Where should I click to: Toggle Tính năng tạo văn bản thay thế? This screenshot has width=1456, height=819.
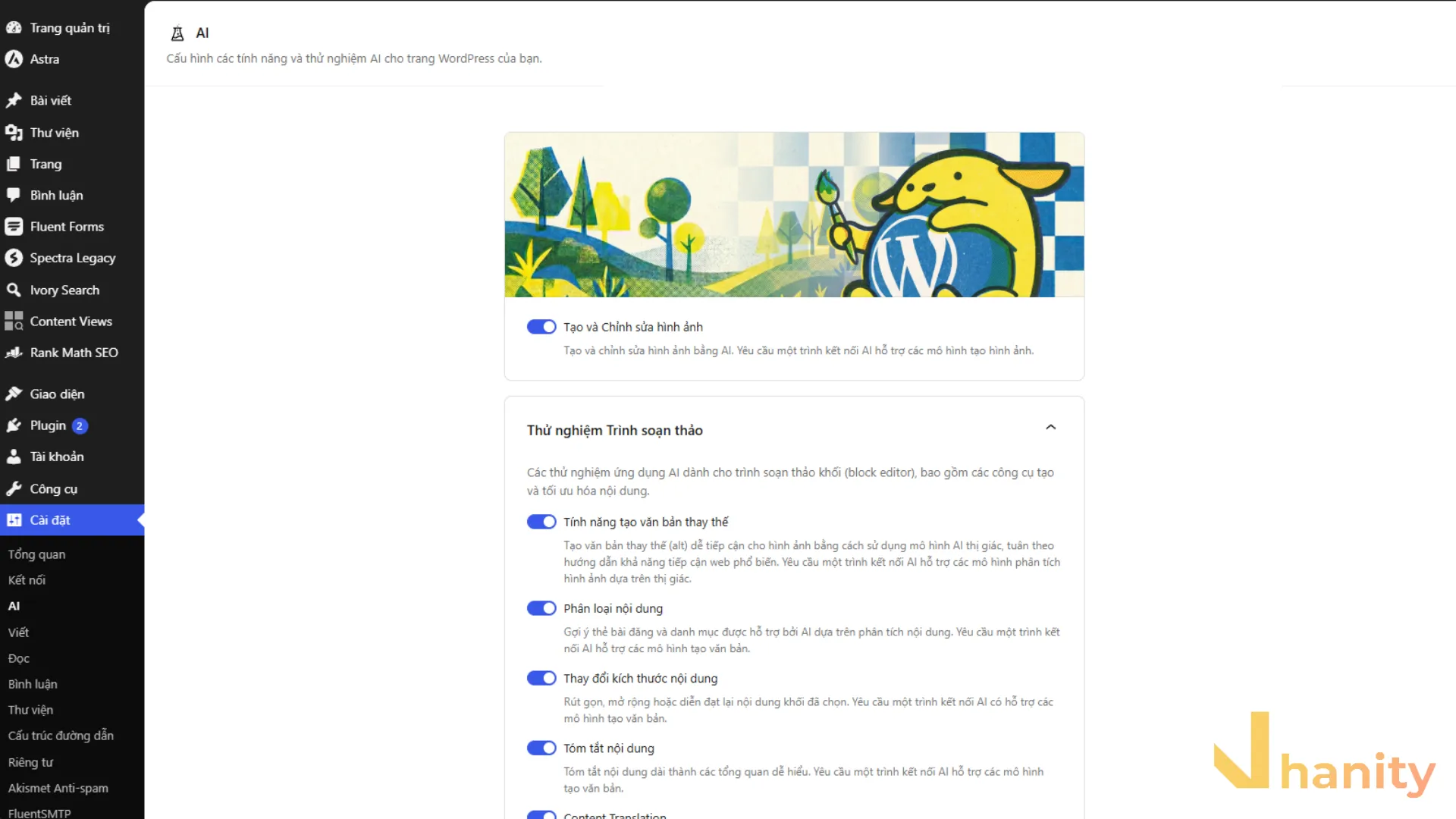(541, 522)
